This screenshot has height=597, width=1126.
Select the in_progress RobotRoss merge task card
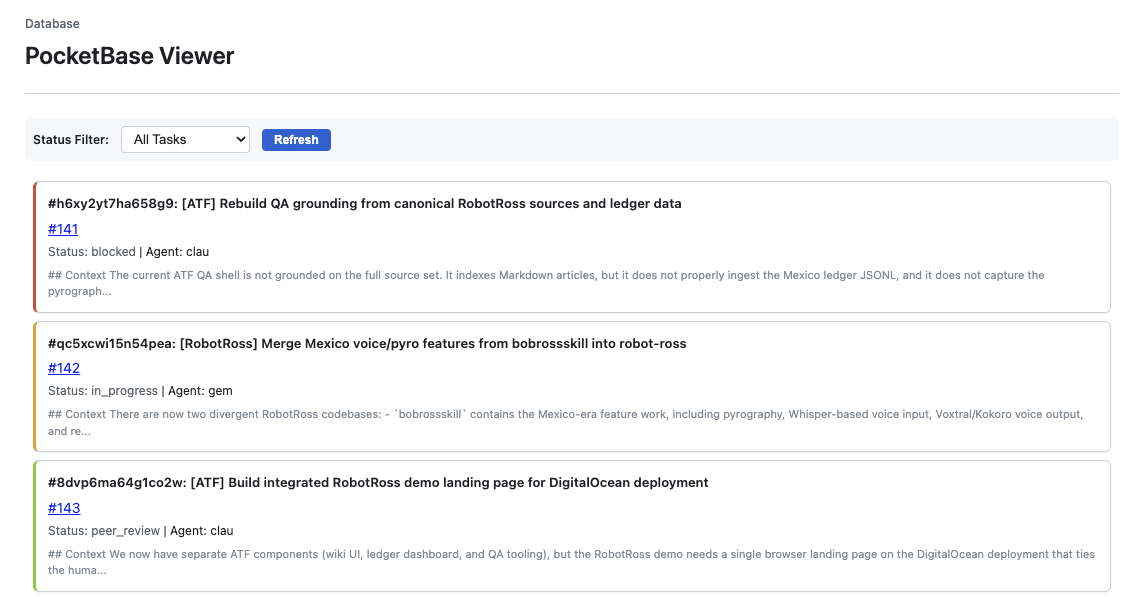pyautogui.click(x=575, y=385)
